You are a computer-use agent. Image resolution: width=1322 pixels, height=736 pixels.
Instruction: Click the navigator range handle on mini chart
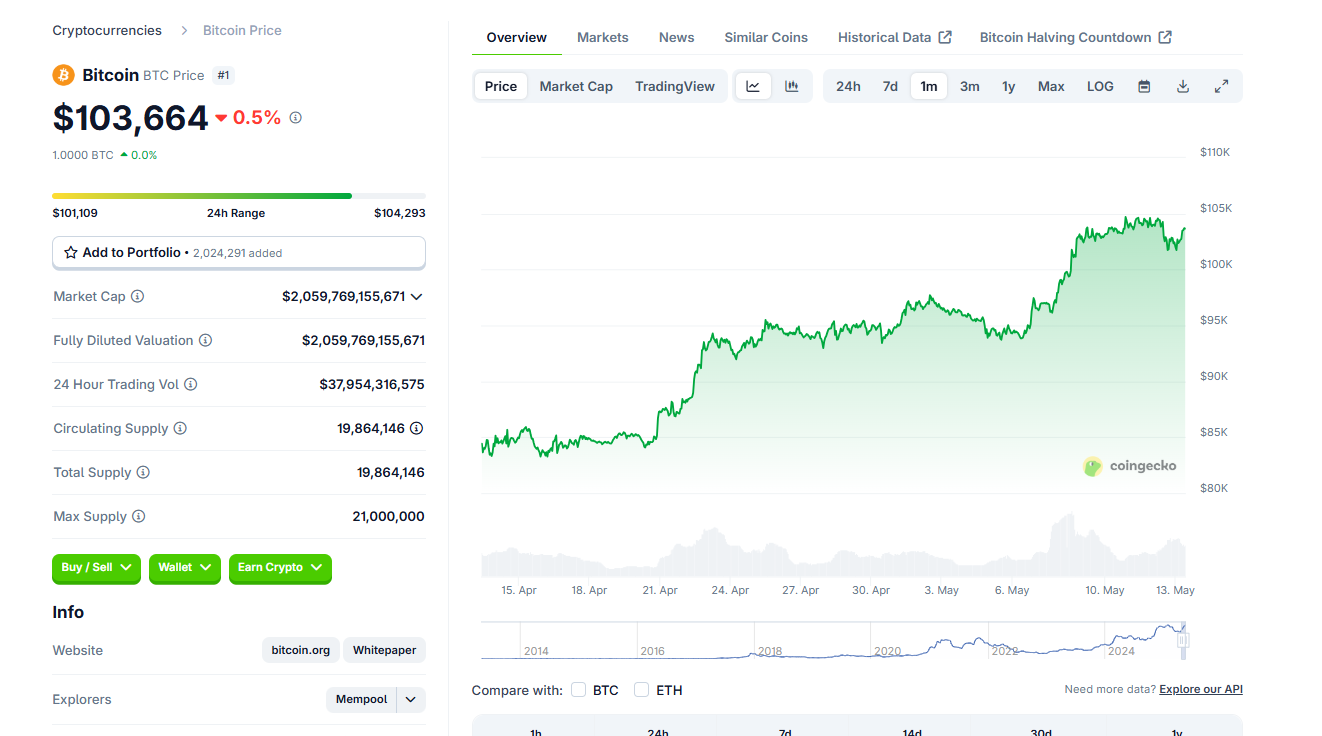coord(1183,639)
